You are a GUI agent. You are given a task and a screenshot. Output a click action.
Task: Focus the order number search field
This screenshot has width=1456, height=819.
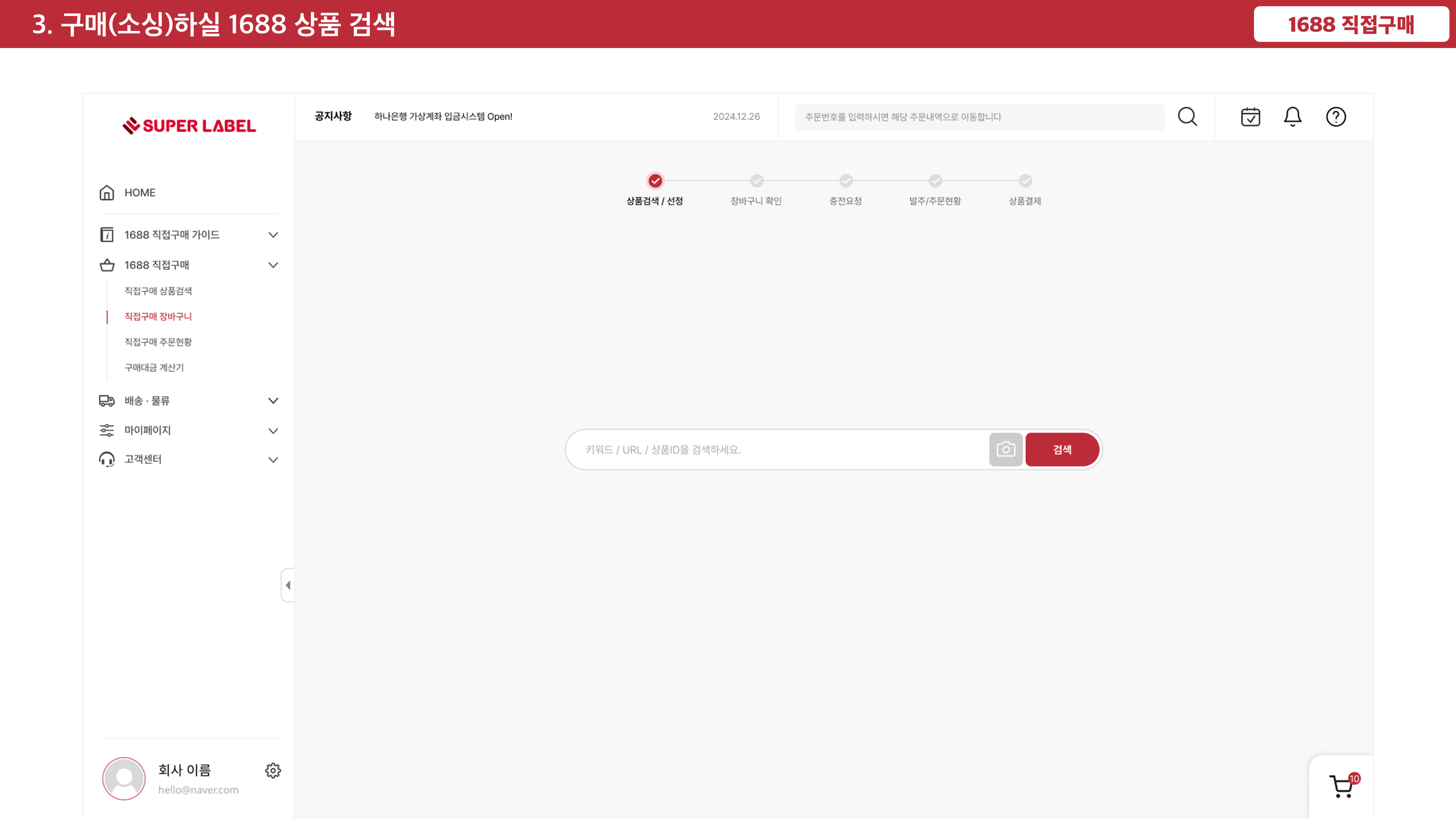coord(980,117)
